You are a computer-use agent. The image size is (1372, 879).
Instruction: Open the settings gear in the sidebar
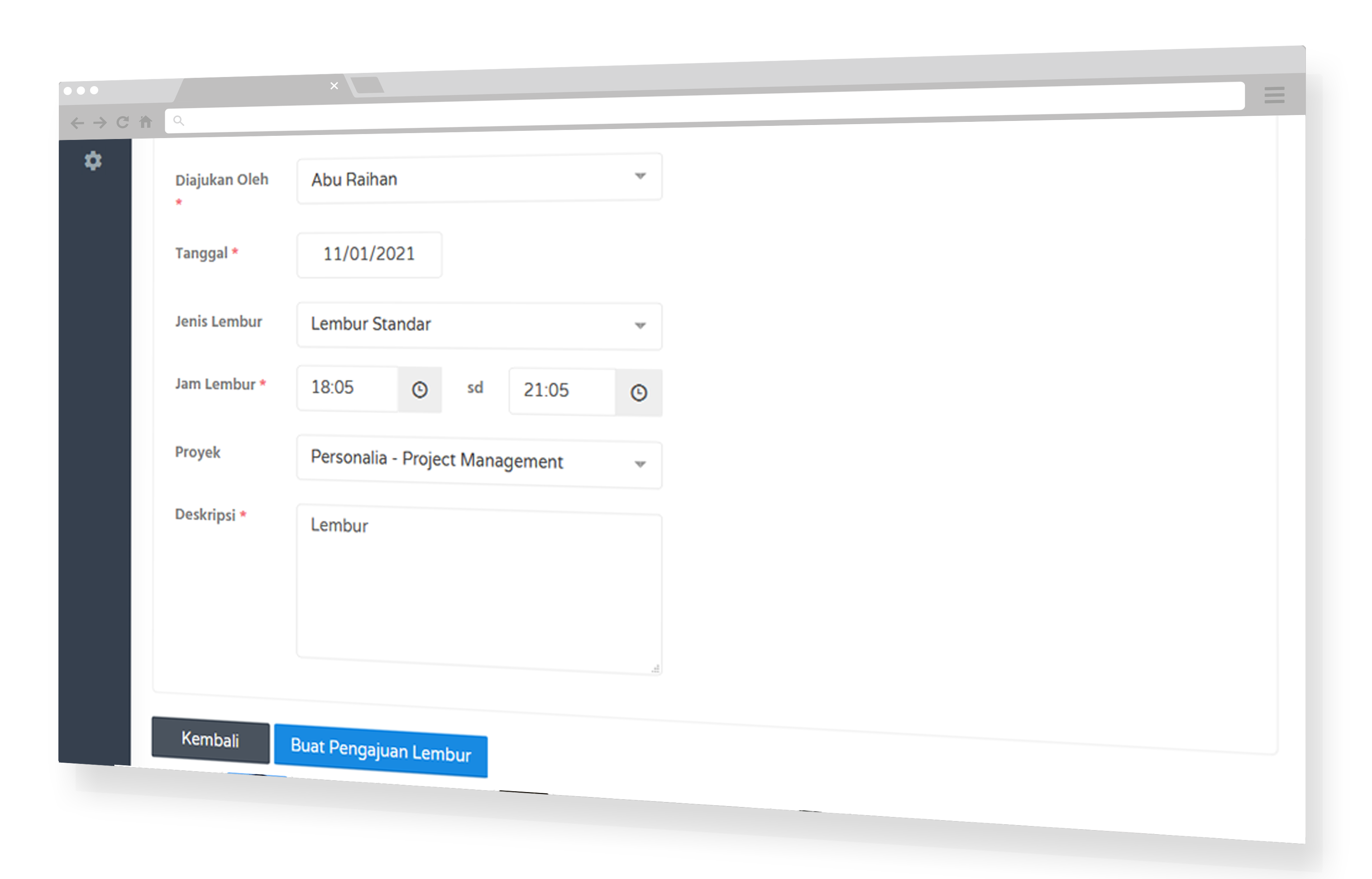pos(93,161)
